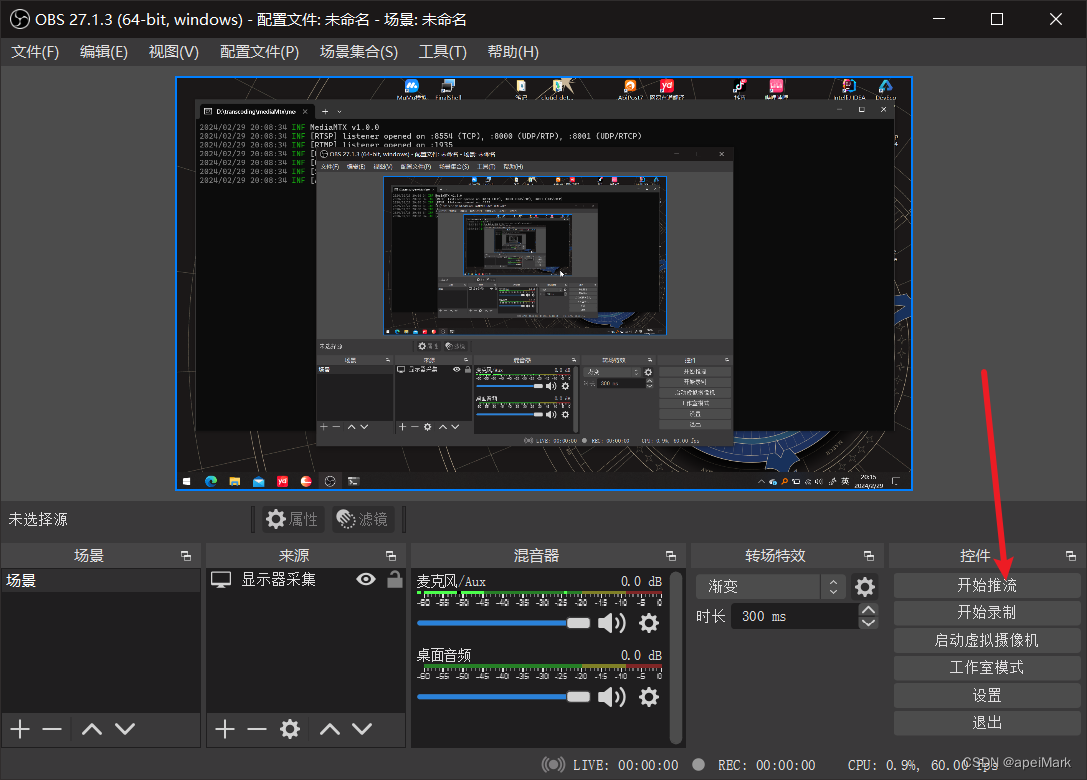Adjust the 麦克风/Aux volume slider
This screenshot has width=1087, height=780.
coord(503,623)
